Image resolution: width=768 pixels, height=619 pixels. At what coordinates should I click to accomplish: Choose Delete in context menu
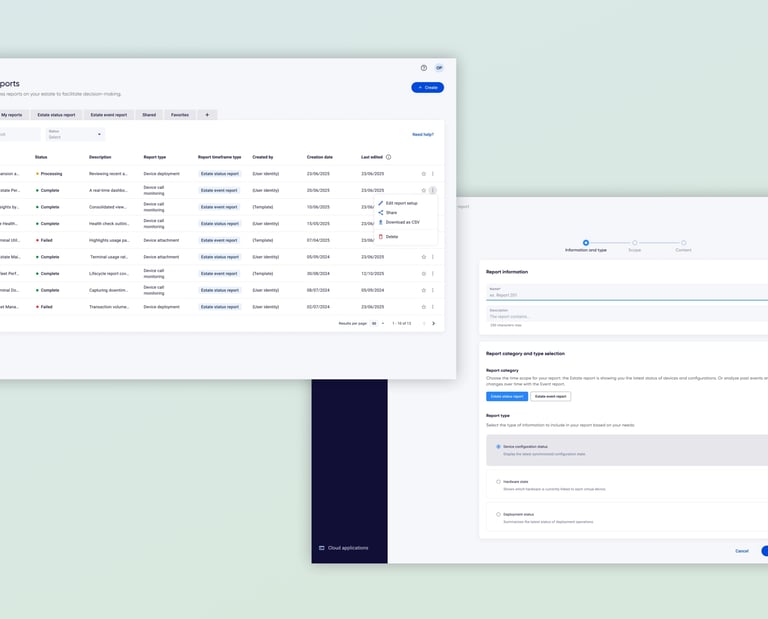click(x=406, y=237)
